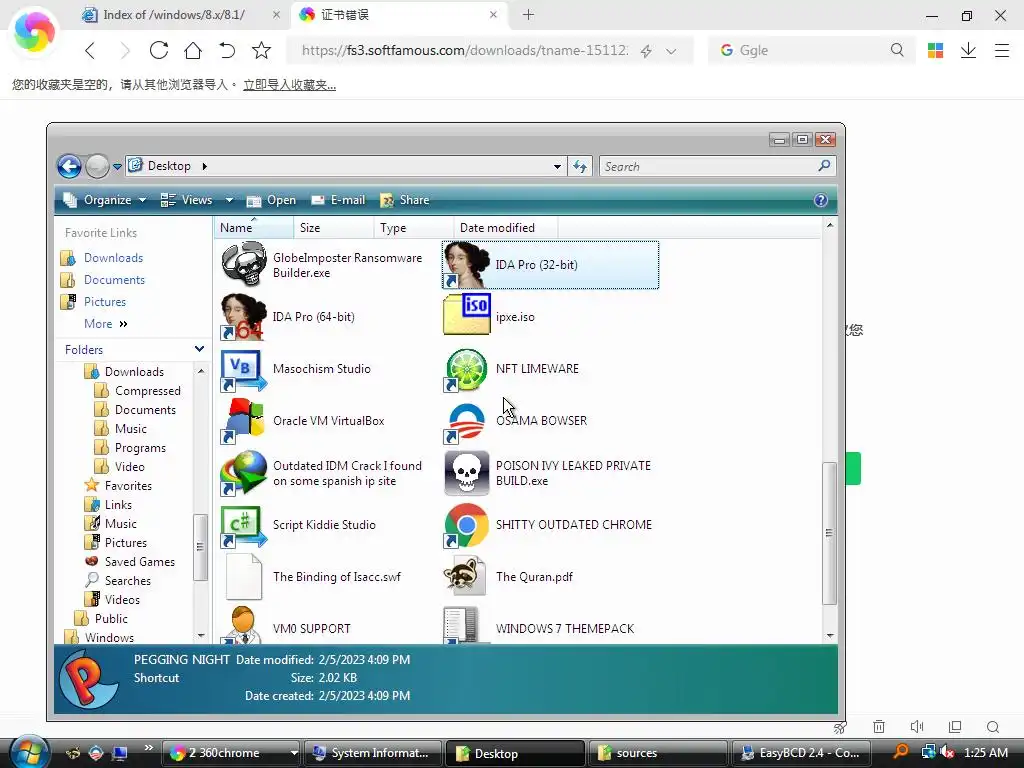The image size is (1024, 768).
Task: Click Open in the Explorer toolbar
Action: [272, 200]
